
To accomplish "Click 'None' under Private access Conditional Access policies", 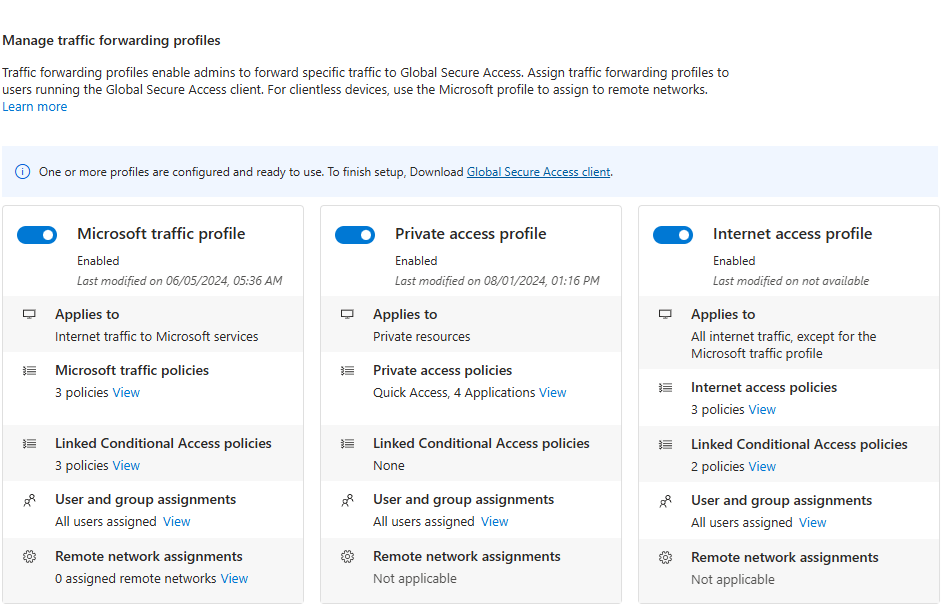I will pyautogui.click(x=389, y=466).
